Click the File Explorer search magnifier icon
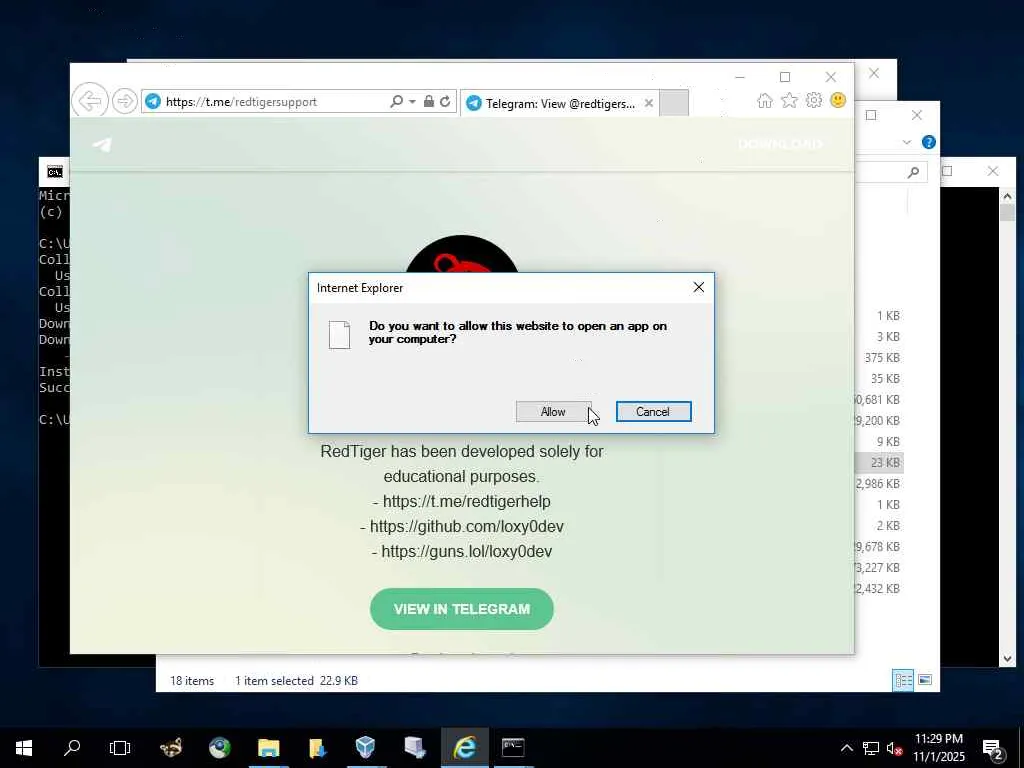This screenshot has height=768, width=1024. (x=913, y=172)
